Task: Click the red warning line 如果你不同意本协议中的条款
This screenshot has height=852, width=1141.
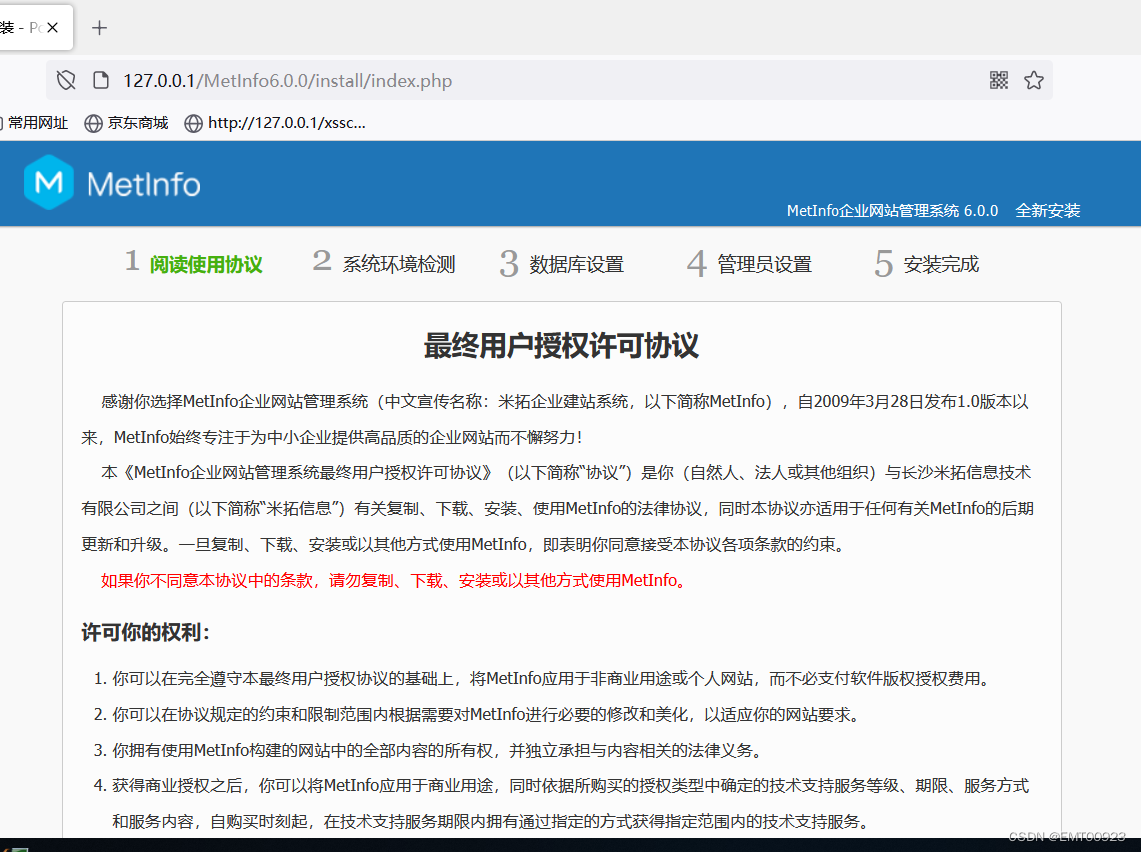Action: (x=393, y=581)
